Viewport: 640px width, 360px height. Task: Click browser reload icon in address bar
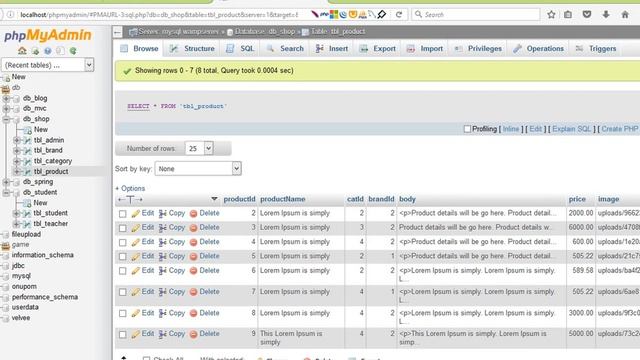pyautogui.click(x=399, y=15)
